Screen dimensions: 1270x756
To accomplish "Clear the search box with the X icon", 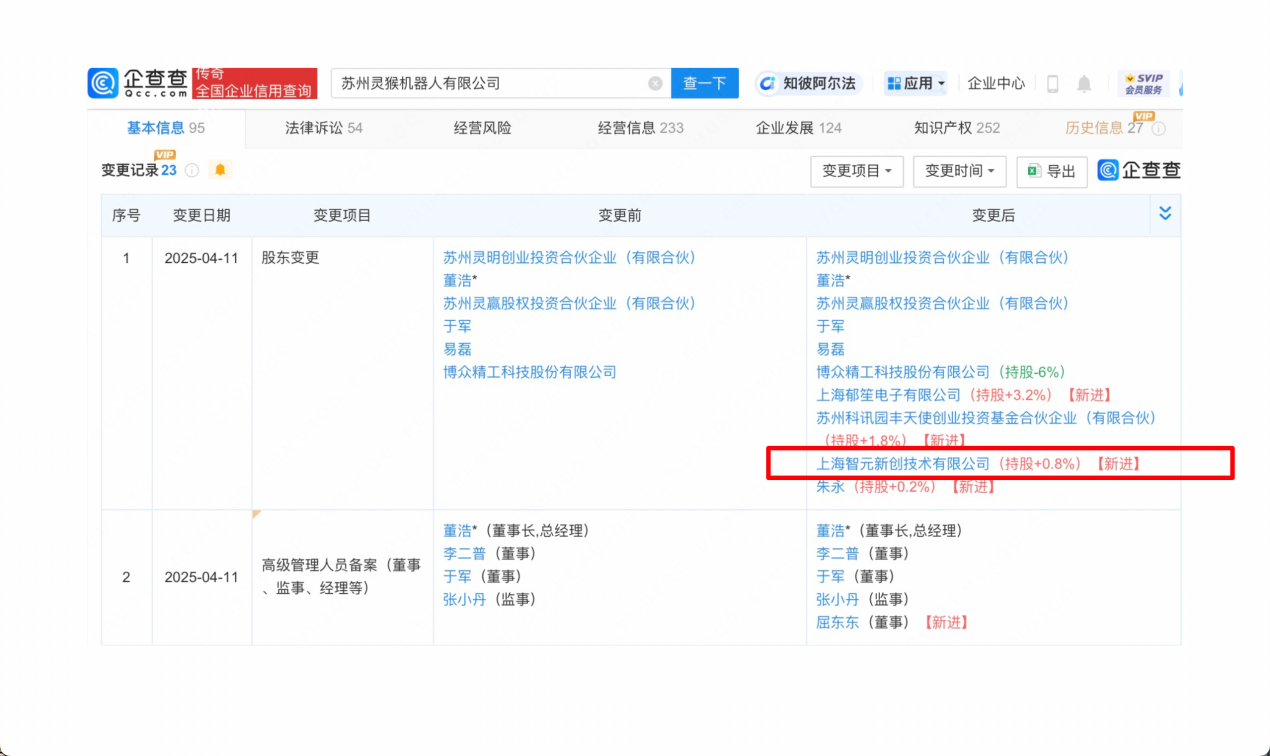I will point(655,84).
